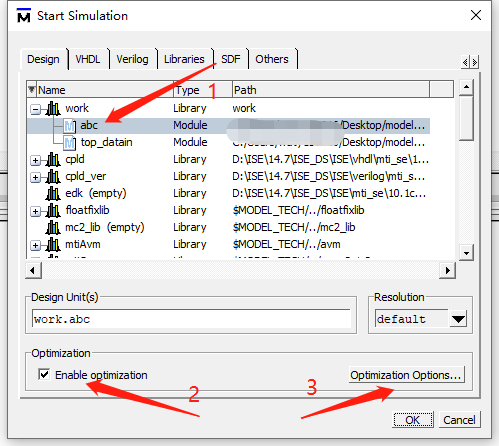The width and height of the screenshot is (499, 446).
Task: Open Optimization Options dialog
Action: (406, 375)
